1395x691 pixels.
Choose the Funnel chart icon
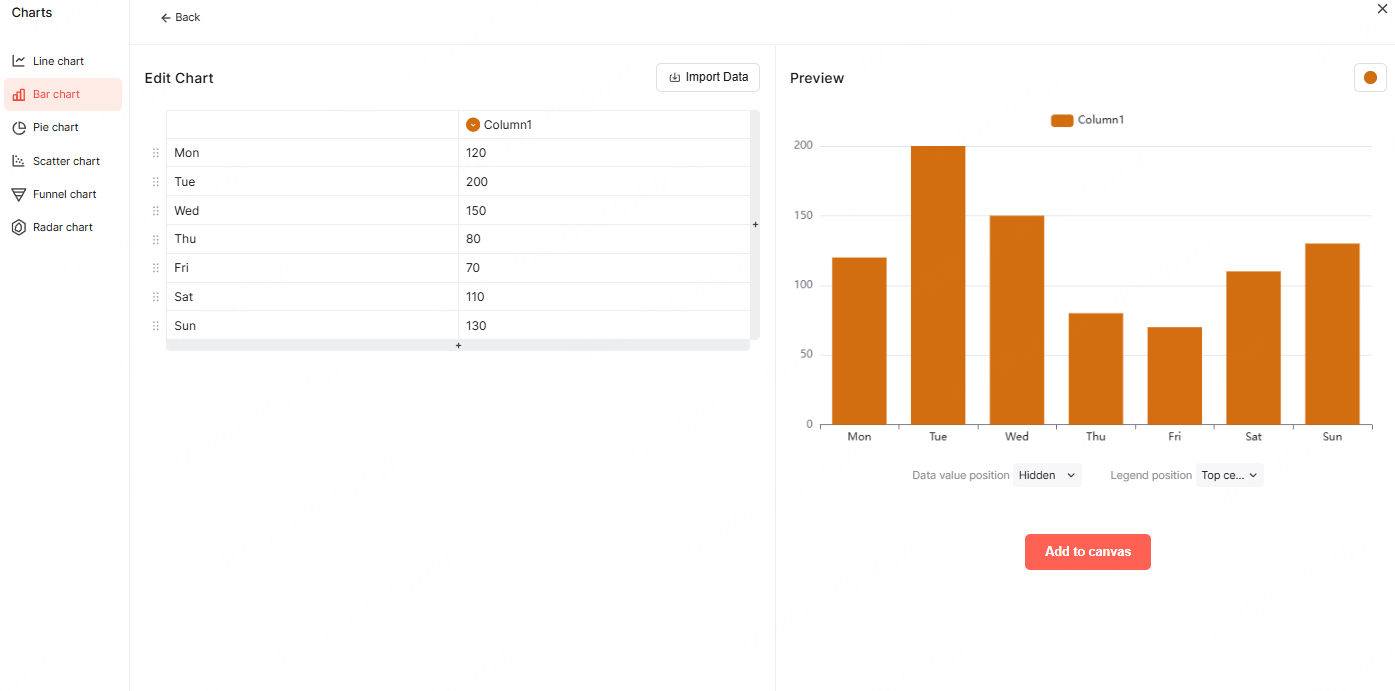18,193
